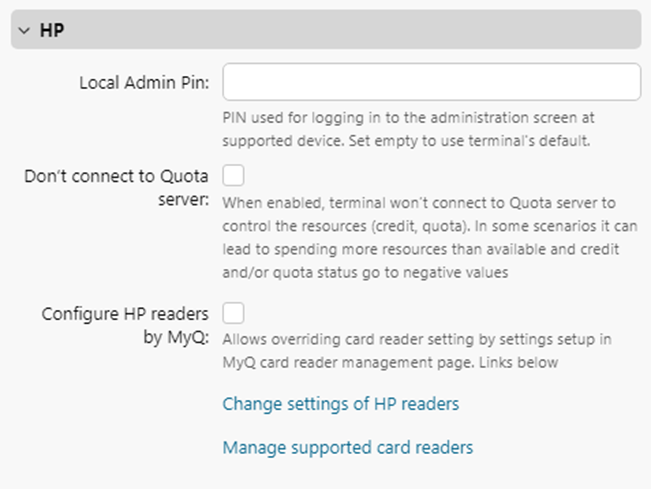Focus the Local Admin Pin input field
The width and height of the screenshot is (651, 489).
point(431,82)
